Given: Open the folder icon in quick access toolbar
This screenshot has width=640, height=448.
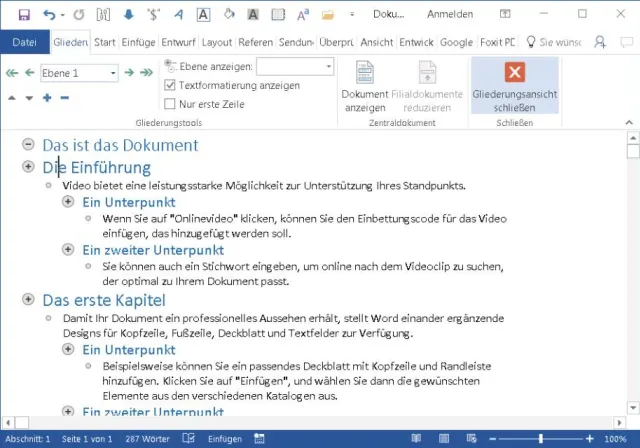Looking at the screenshot, I should click(326, 15).
